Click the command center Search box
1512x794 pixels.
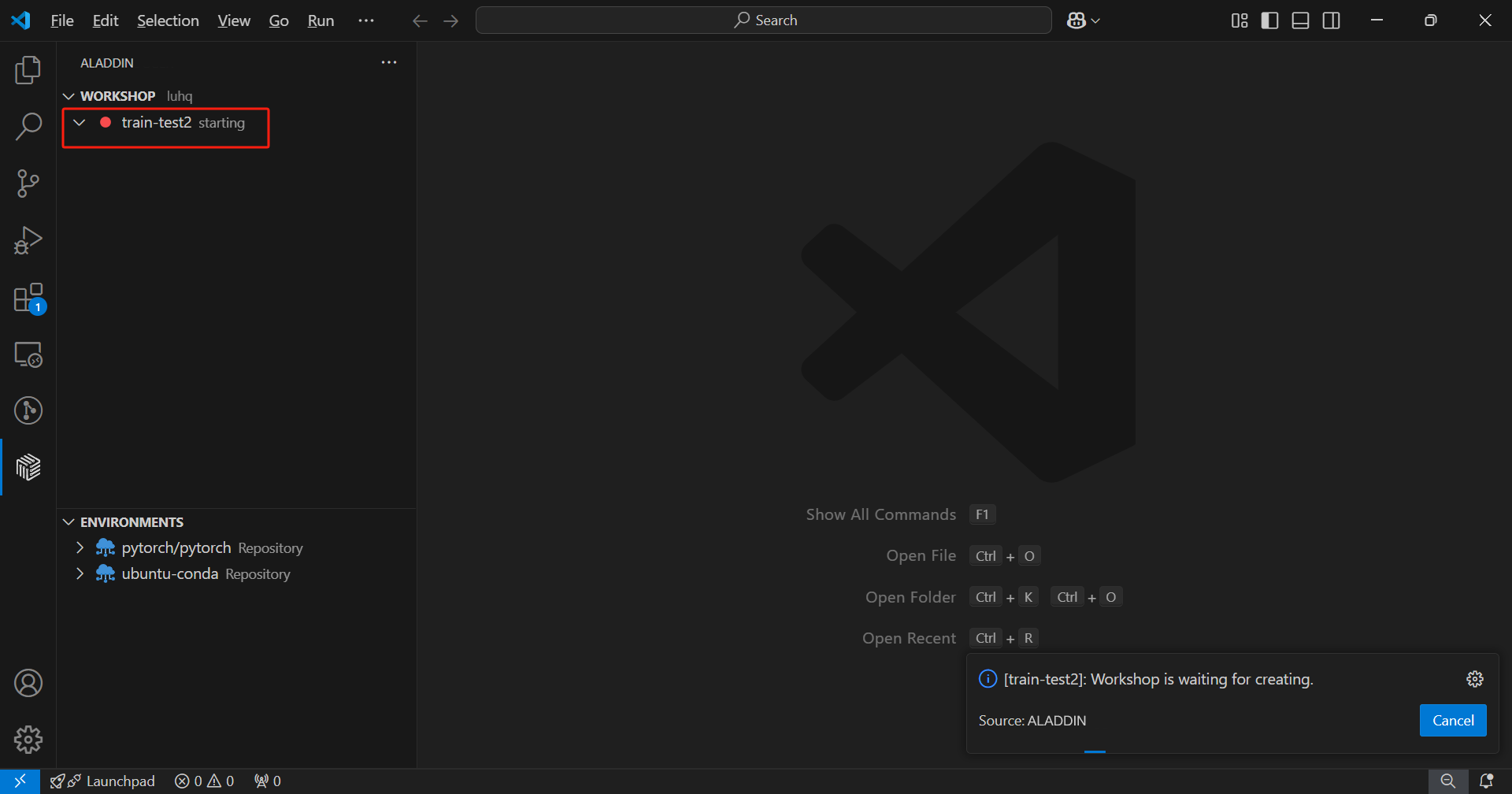tap(763, 20)
